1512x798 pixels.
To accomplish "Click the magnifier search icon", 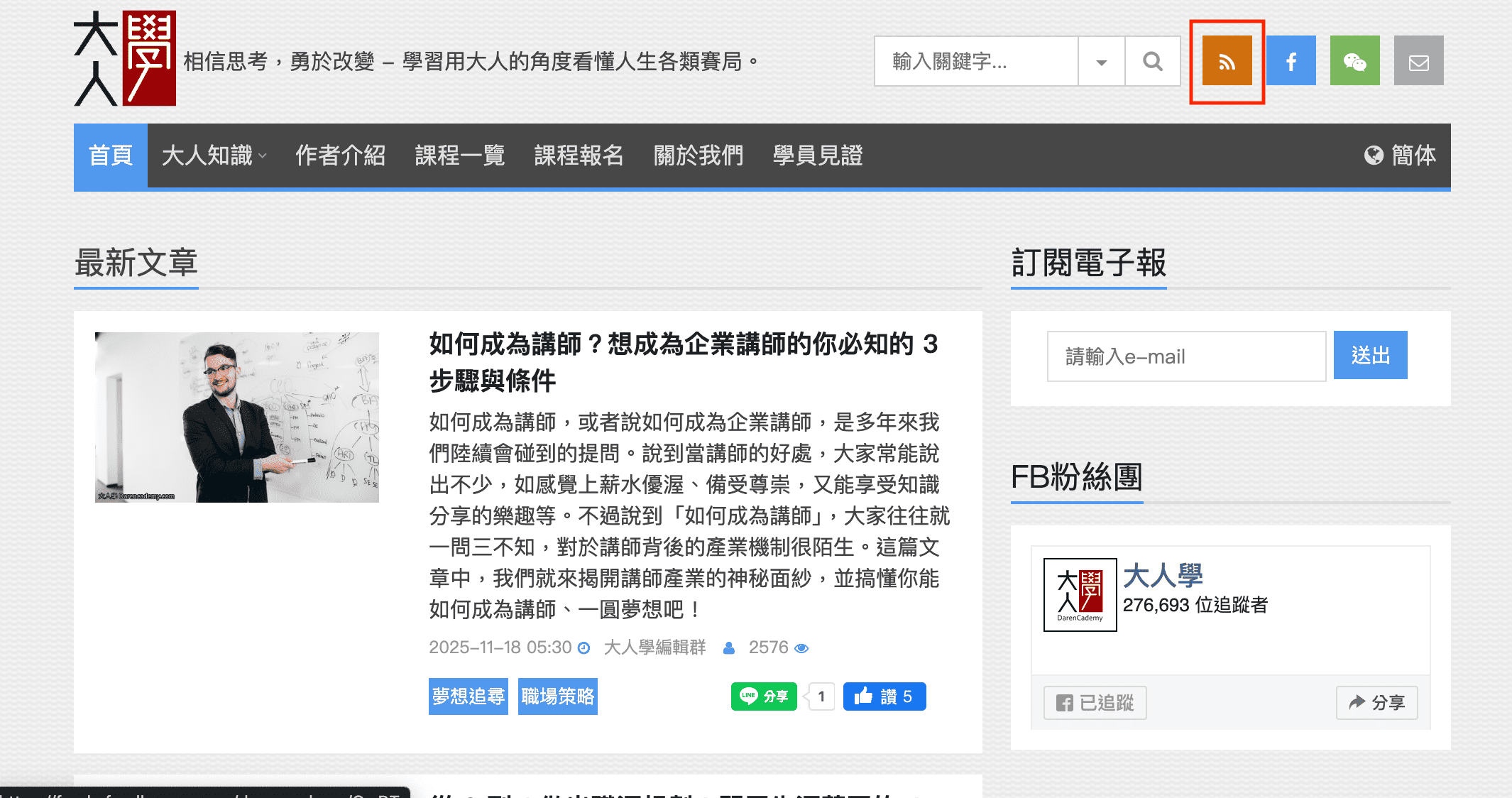I will [x=1153, y=62].
